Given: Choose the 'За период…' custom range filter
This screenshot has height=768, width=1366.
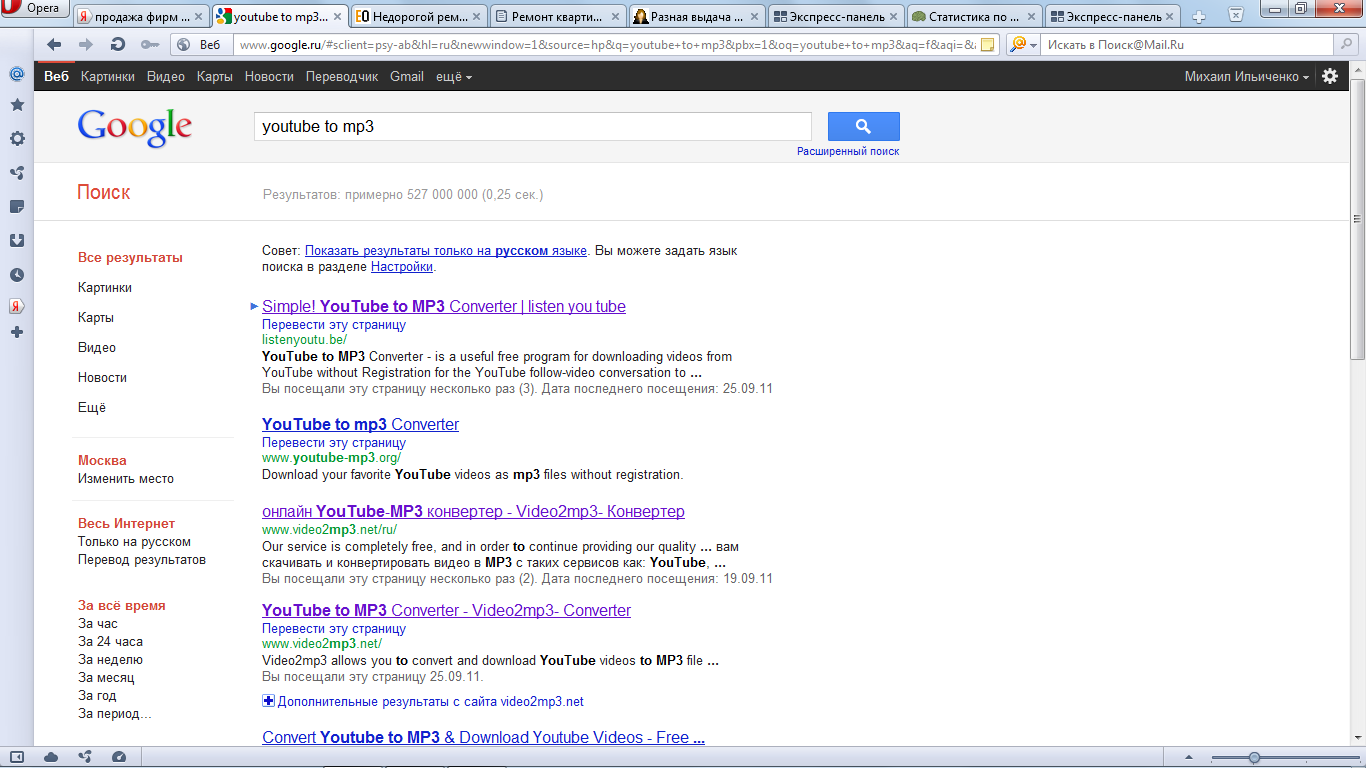Looking at the screenshot, I should [x=115, y=713].
